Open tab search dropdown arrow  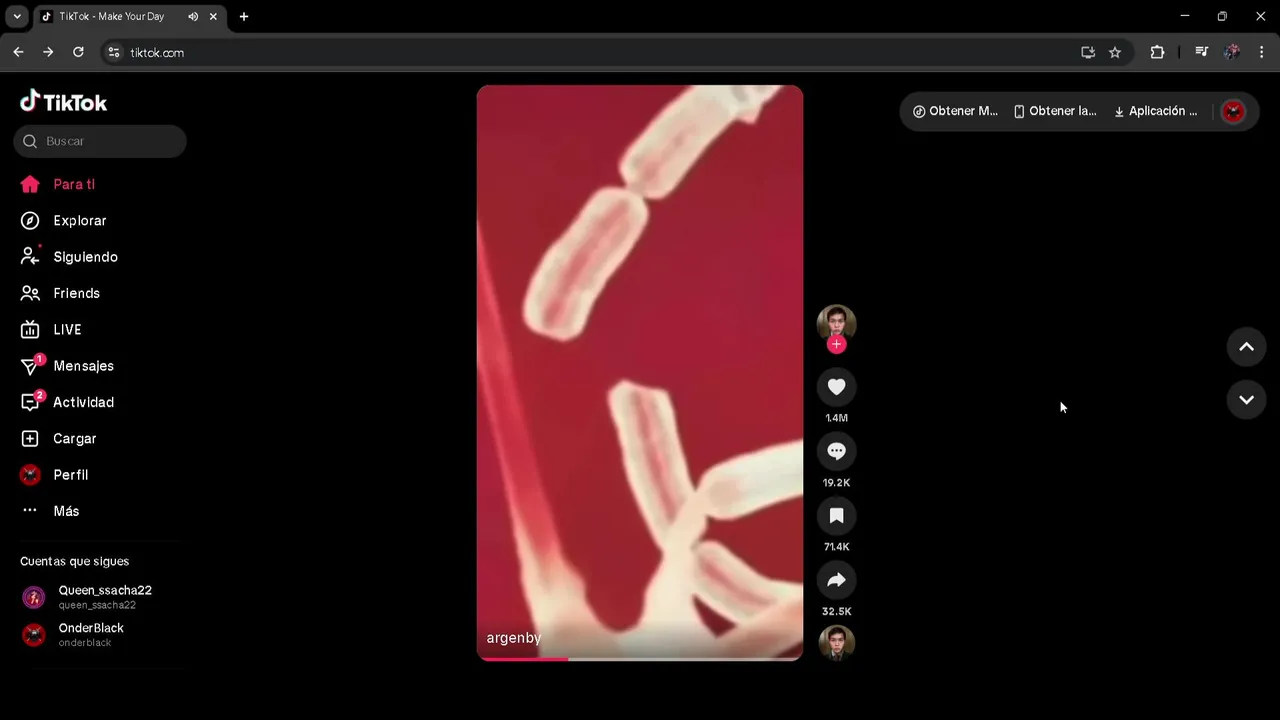tap(17, 17)
